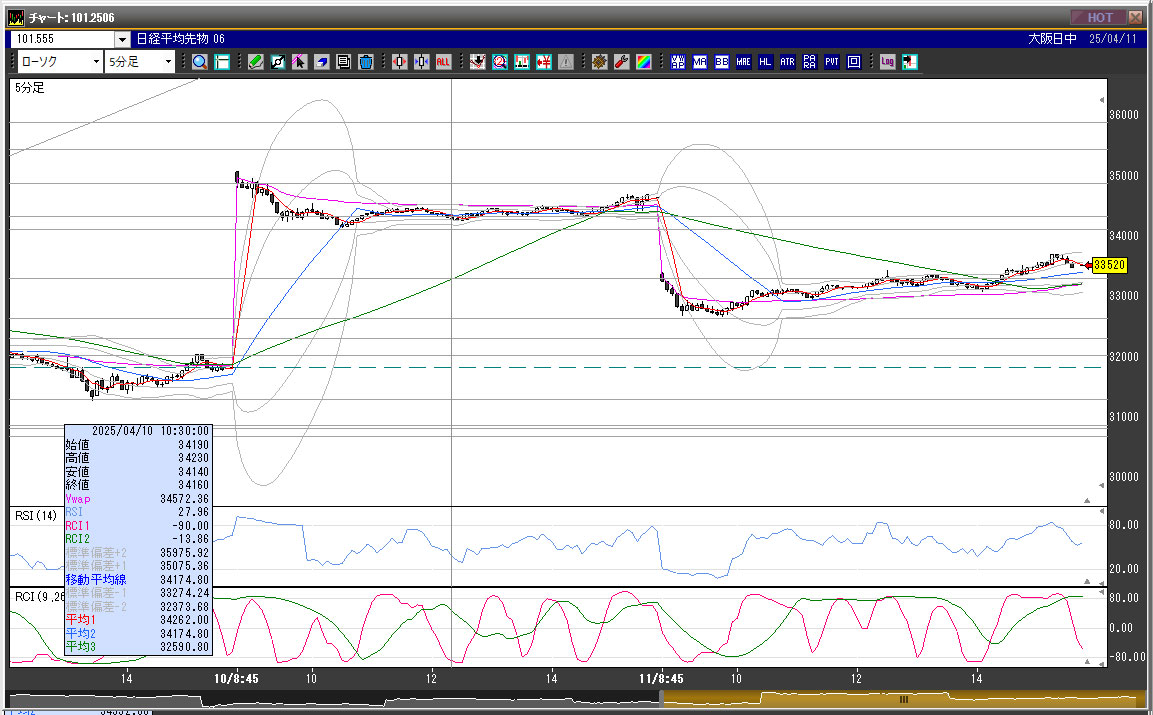Click the RSI(14) panel label
Viewport: 1153px width, 715px height.
coord(36,516)
